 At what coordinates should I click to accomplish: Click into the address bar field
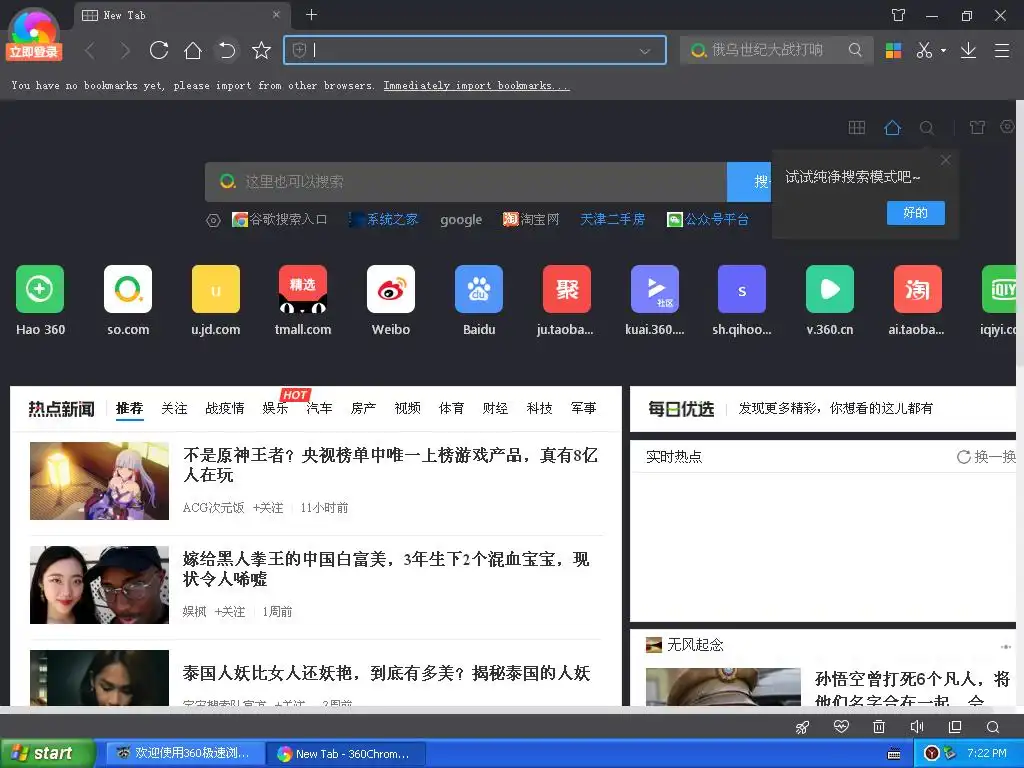[x=475, y=50]
